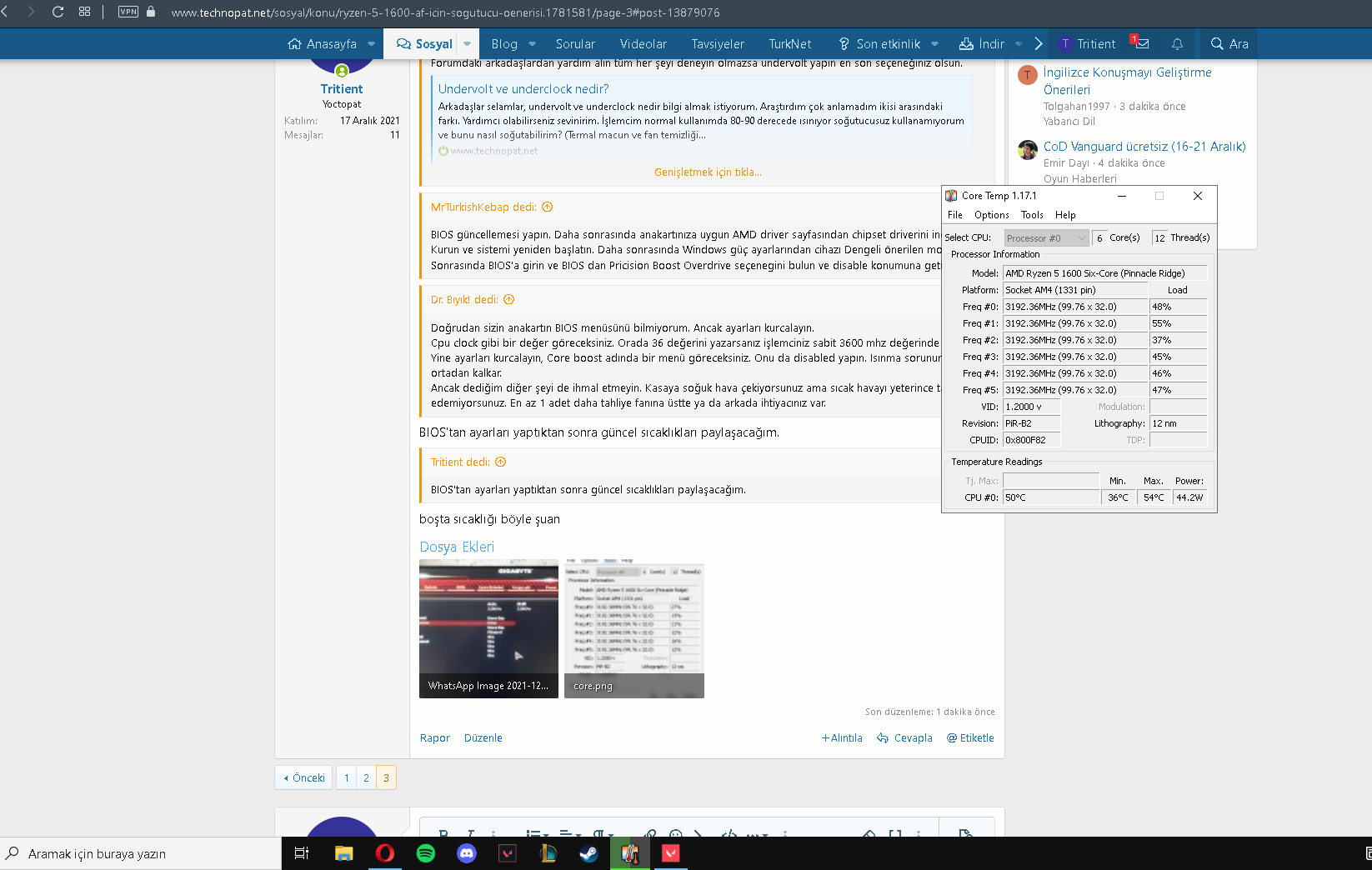
Task: Open File Explorer from the taskbar
Action: point(343,853)
